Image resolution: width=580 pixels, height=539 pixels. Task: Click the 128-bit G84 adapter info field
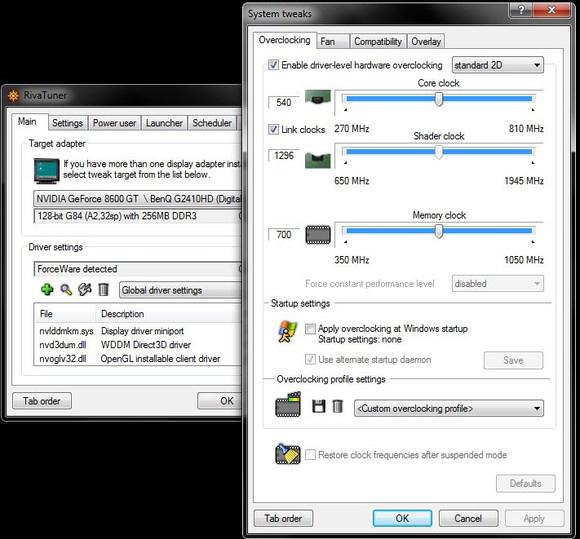coord(138,216)
